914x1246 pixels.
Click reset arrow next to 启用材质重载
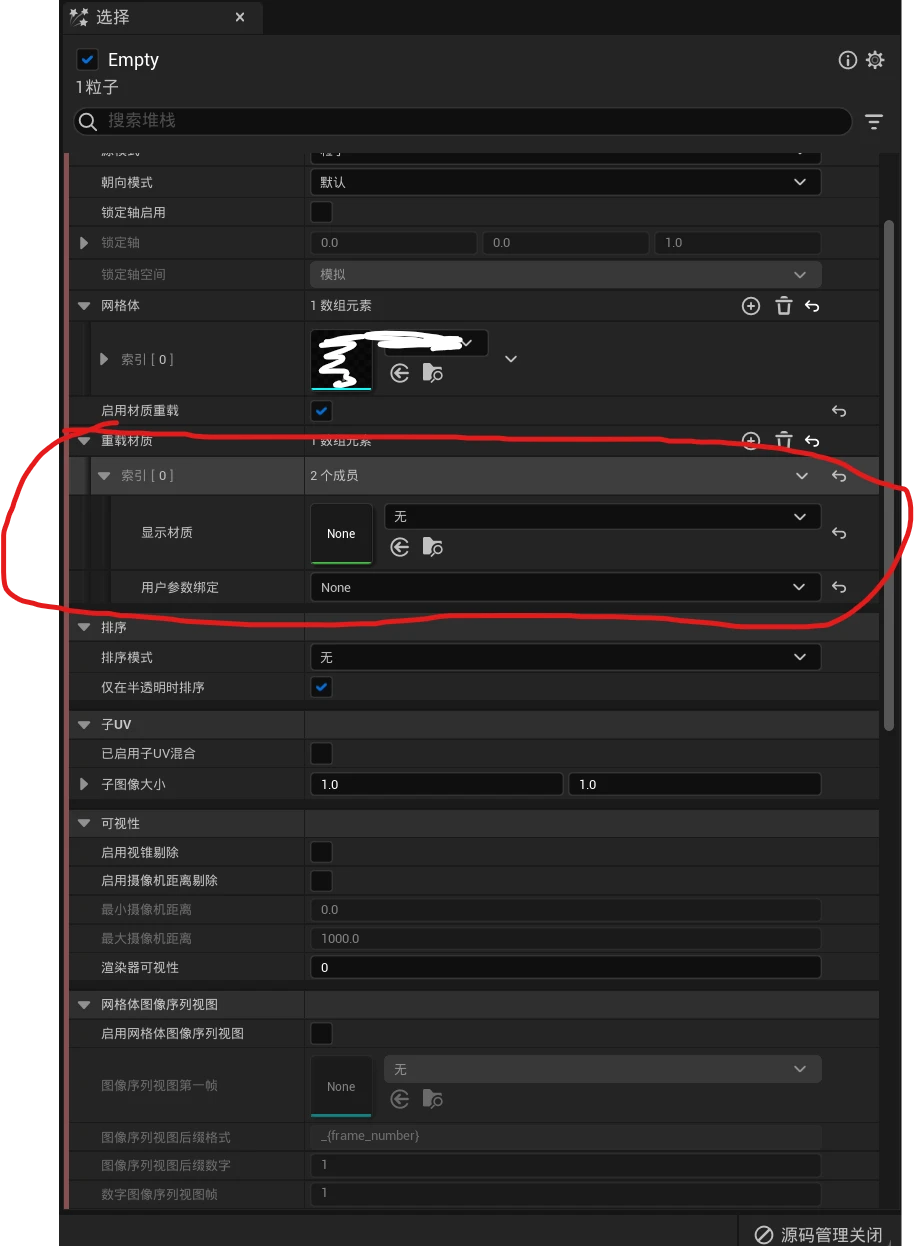[x=839, y=411]
